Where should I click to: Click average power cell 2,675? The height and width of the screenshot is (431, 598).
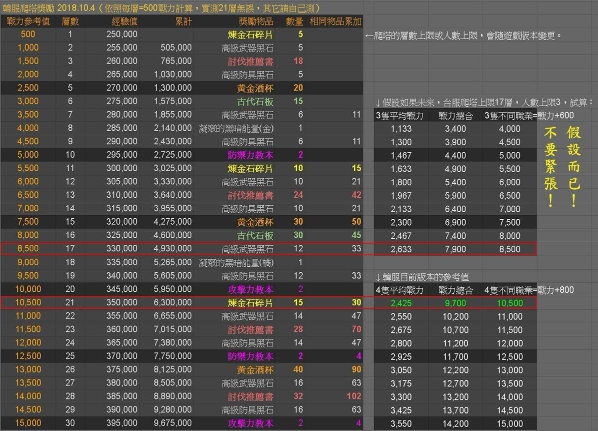coord(401,330)
